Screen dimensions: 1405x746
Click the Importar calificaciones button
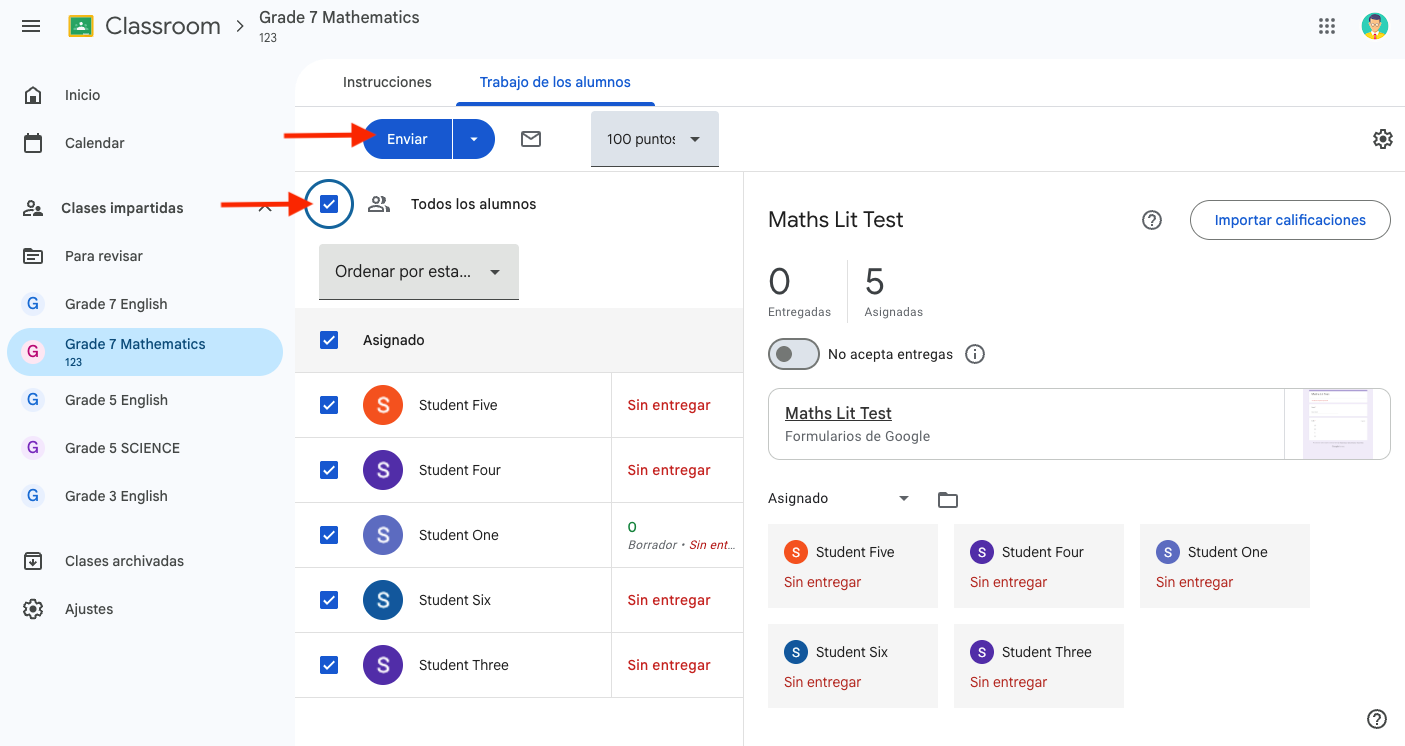(x=1290, y=220)
